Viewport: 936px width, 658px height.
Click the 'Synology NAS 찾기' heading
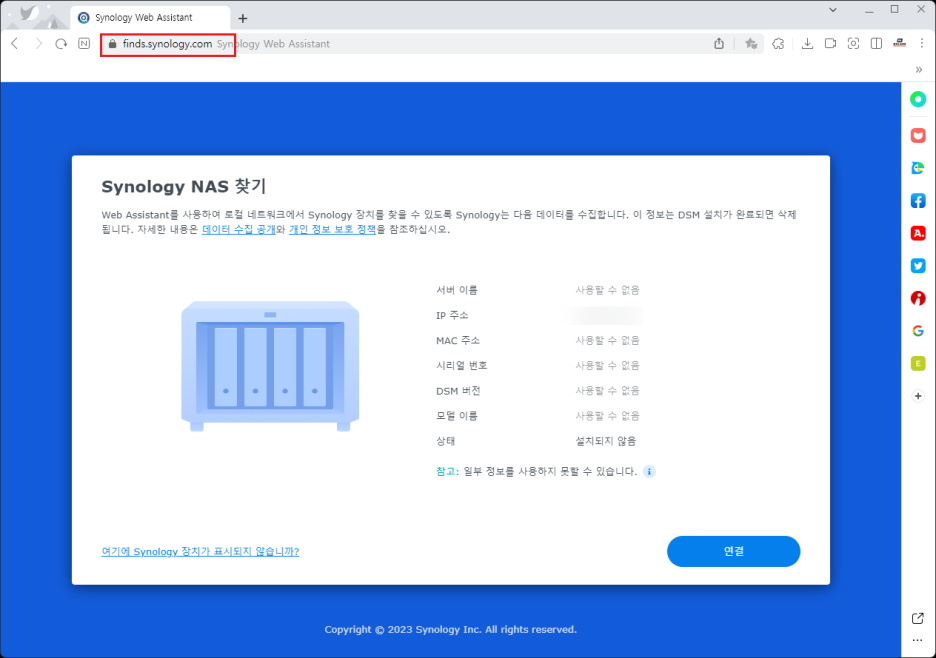[183, 186]
